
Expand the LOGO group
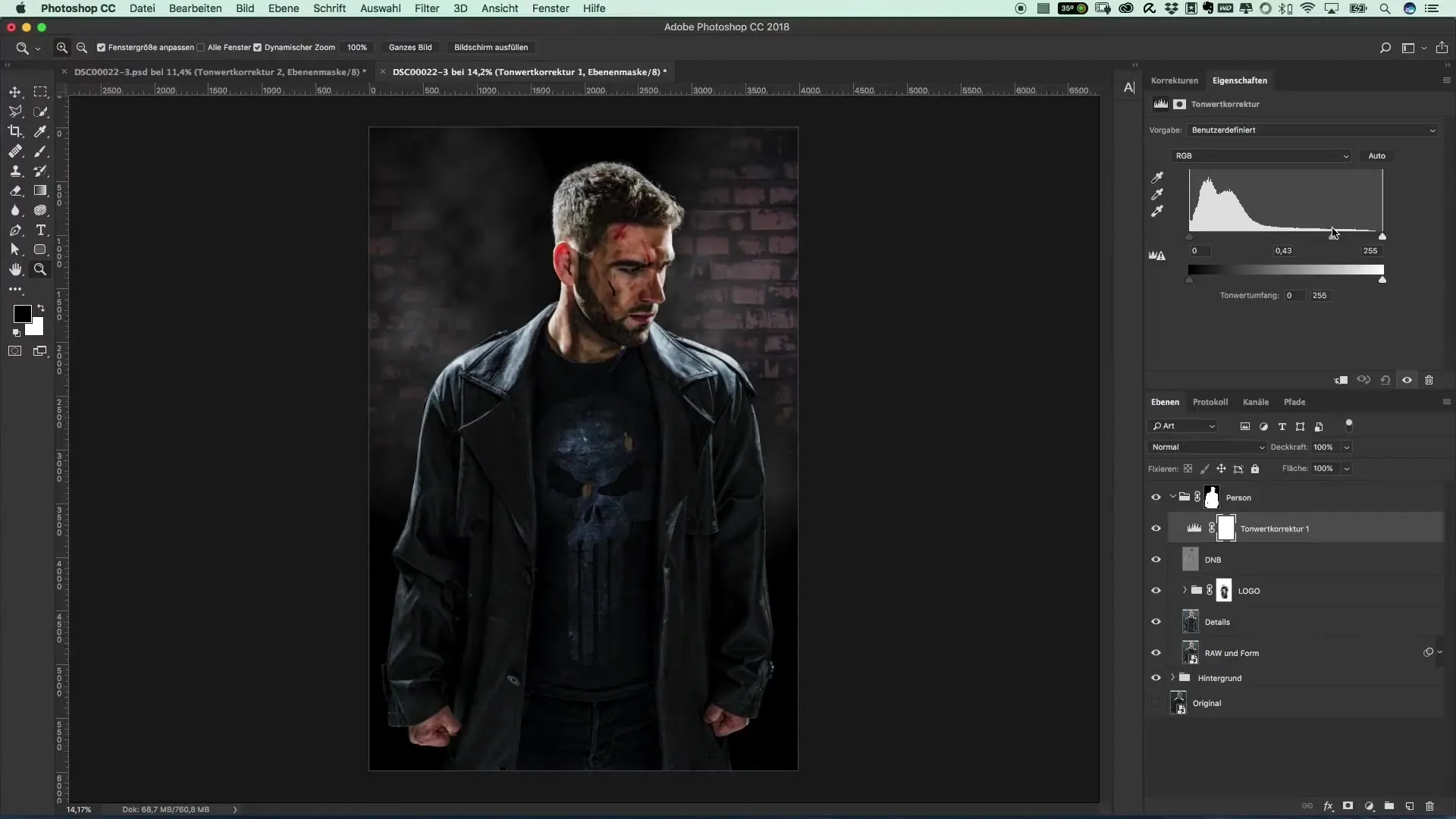tap(1185, 590)
